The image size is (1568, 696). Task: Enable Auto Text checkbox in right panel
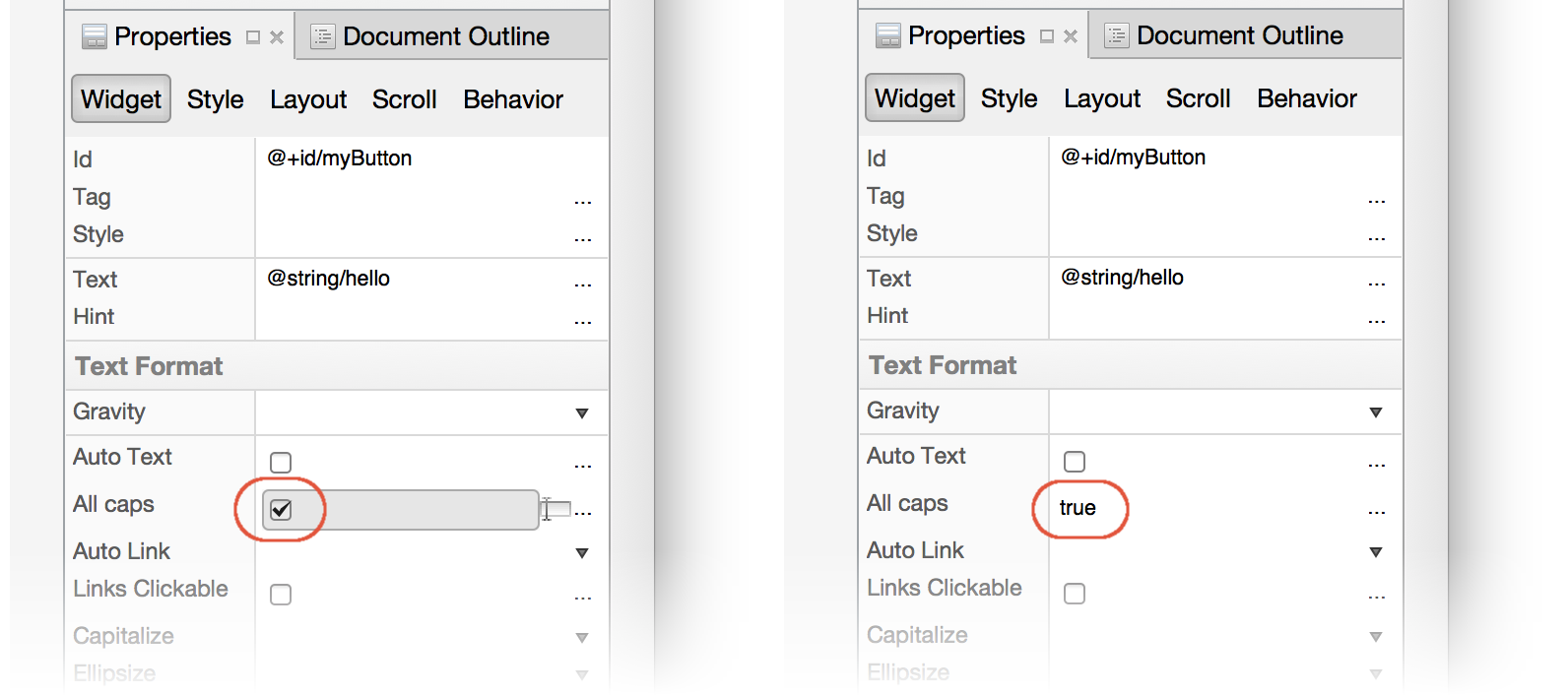point(1075,462)
